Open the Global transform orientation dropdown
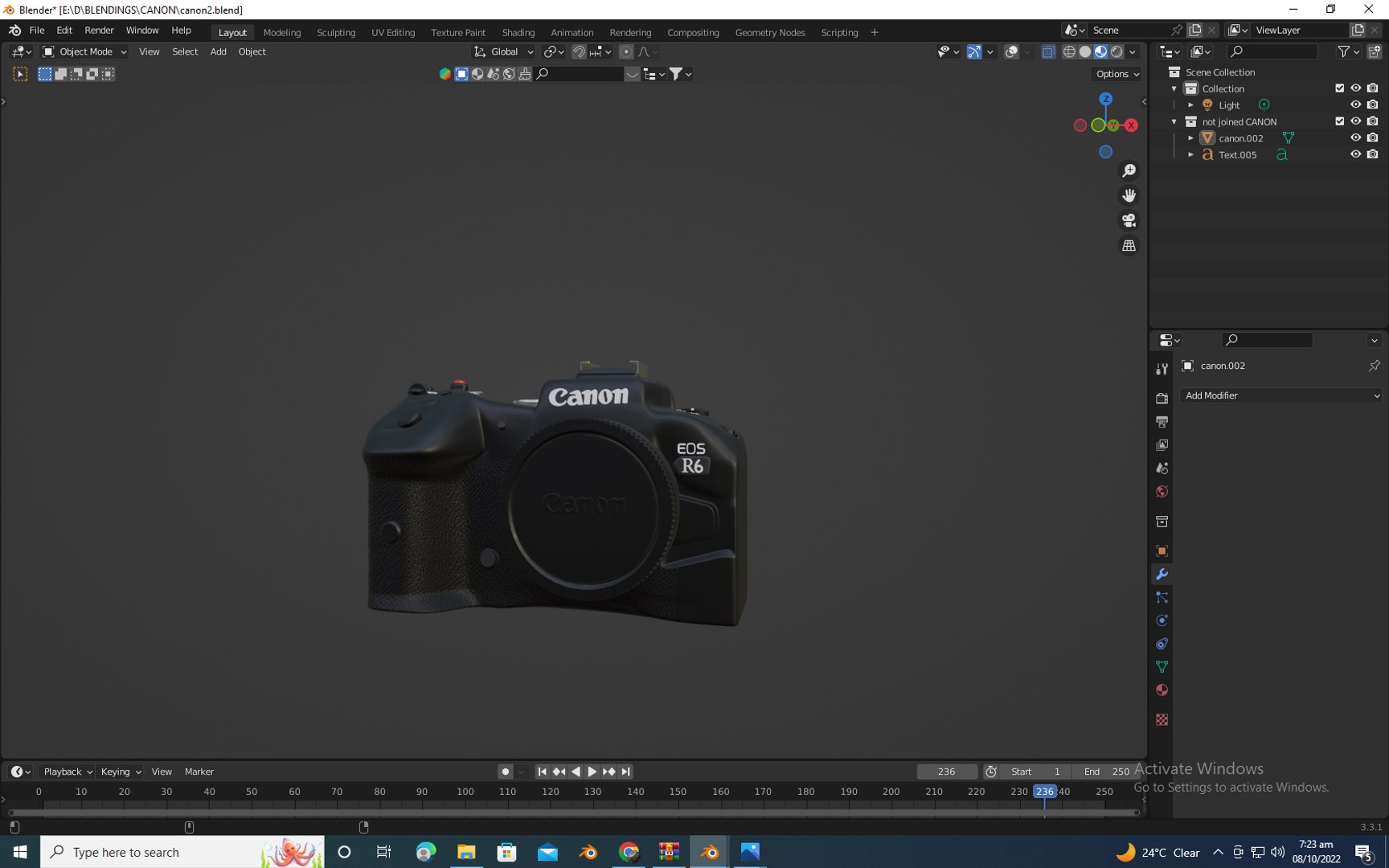Viewport: 1389px width, 868px height. point(504,51)
